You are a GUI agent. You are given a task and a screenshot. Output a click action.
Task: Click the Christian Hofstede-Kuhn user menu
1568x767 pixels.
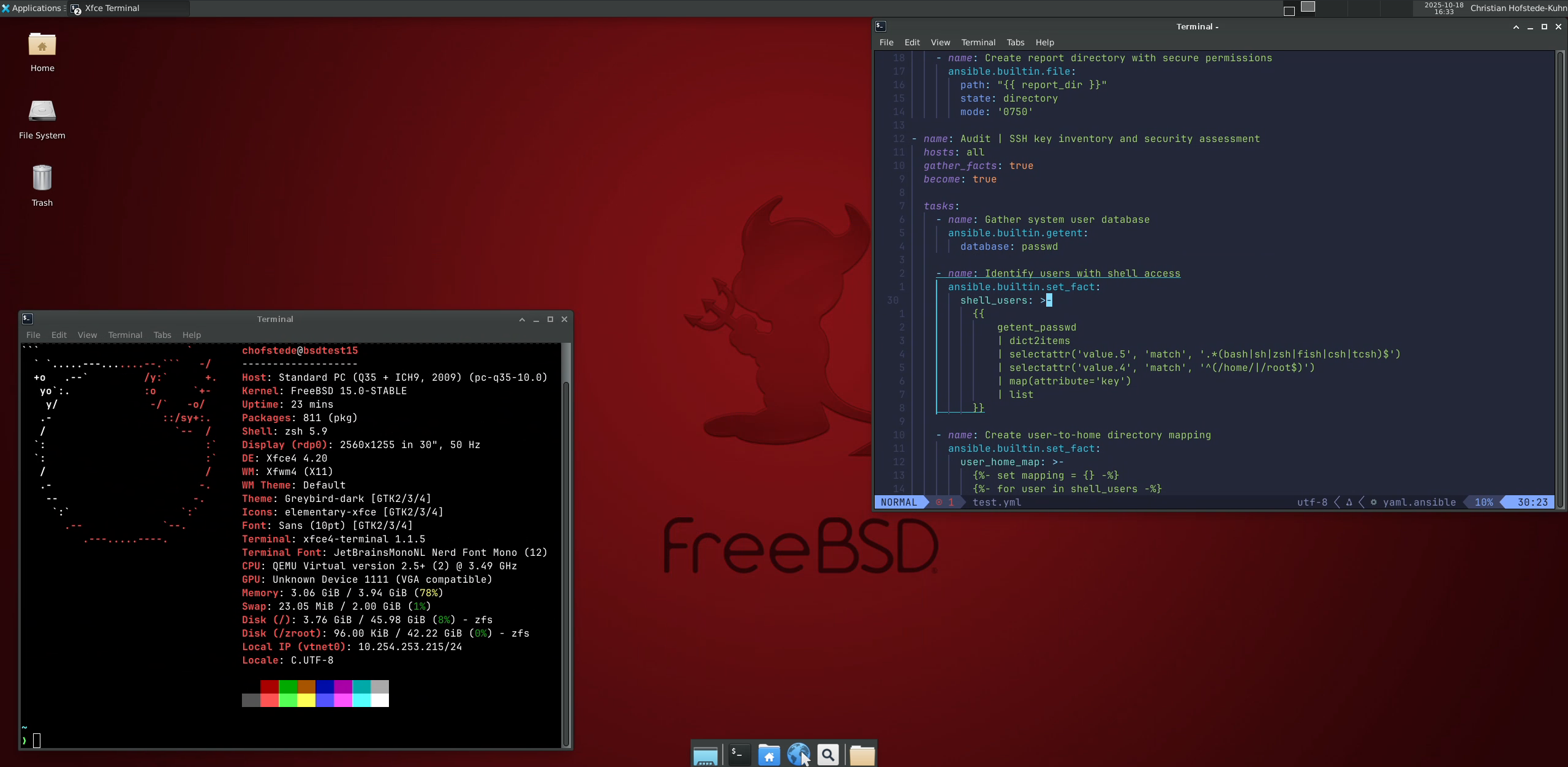[1518, 8]
